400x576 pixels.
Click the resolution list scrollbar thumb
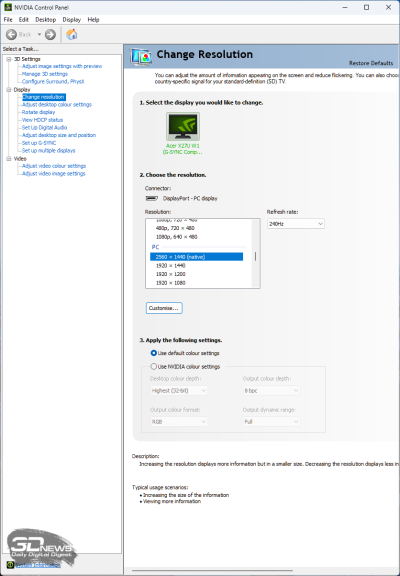point(255,256)
